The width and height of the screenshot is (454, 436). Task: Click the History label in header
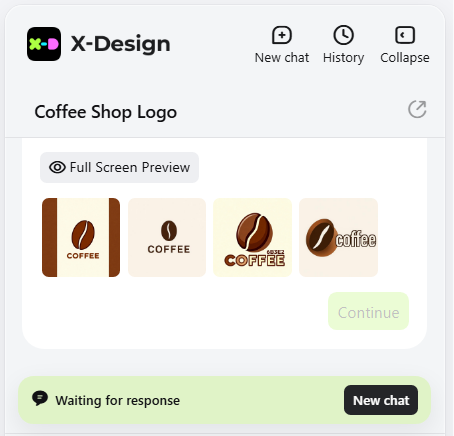pos(343,58)
